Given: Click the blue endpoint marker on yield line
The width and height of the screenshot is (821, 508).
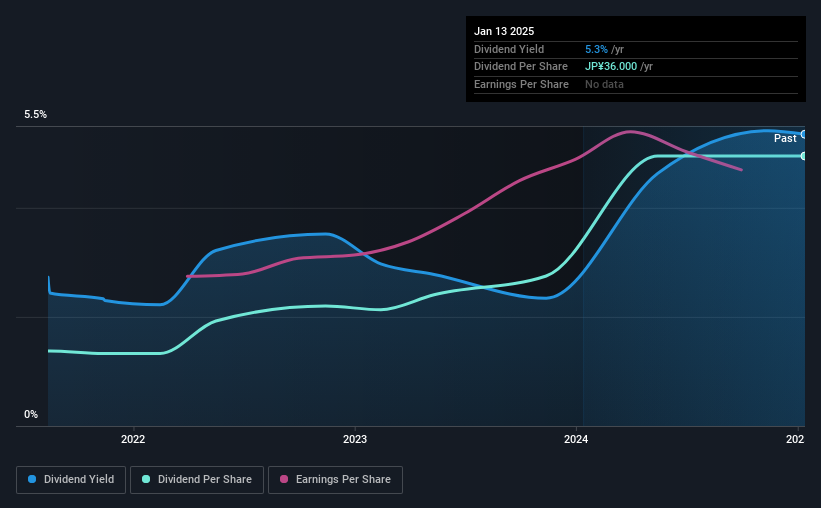Looking at the screenshot, I should [x=804, y=135].
